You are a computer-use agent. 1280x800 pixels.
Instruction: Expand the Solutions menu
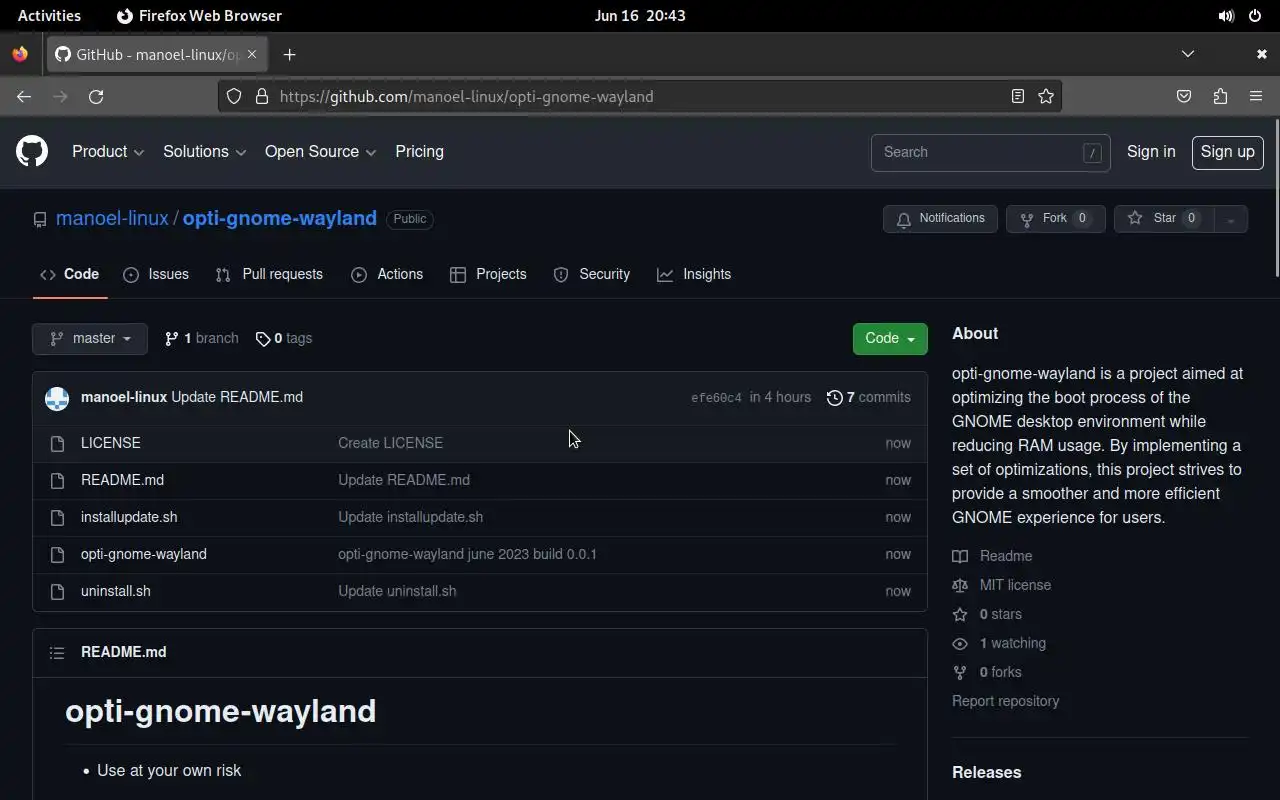(204, 152)
